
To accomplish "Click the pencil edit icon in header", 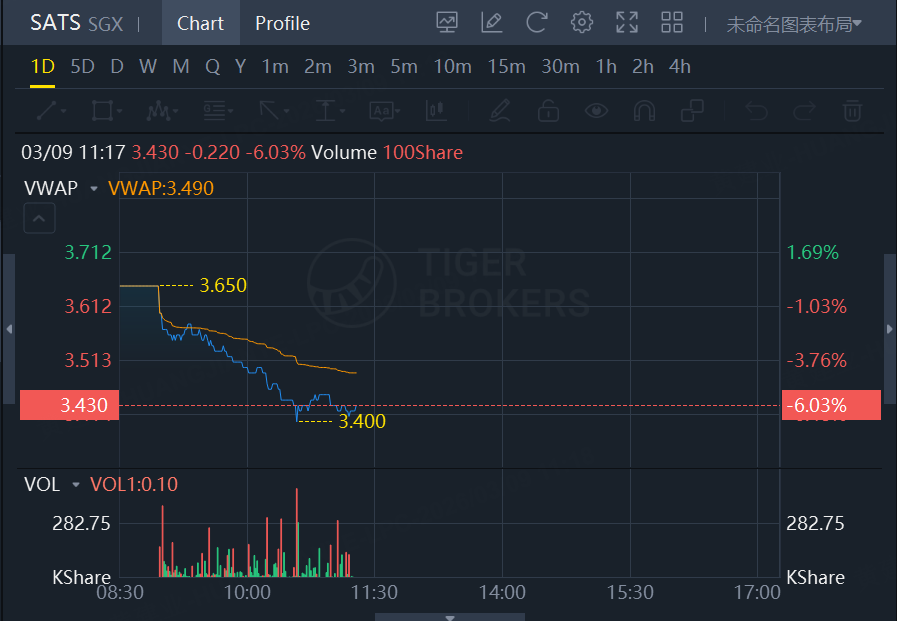I will 491,23.
